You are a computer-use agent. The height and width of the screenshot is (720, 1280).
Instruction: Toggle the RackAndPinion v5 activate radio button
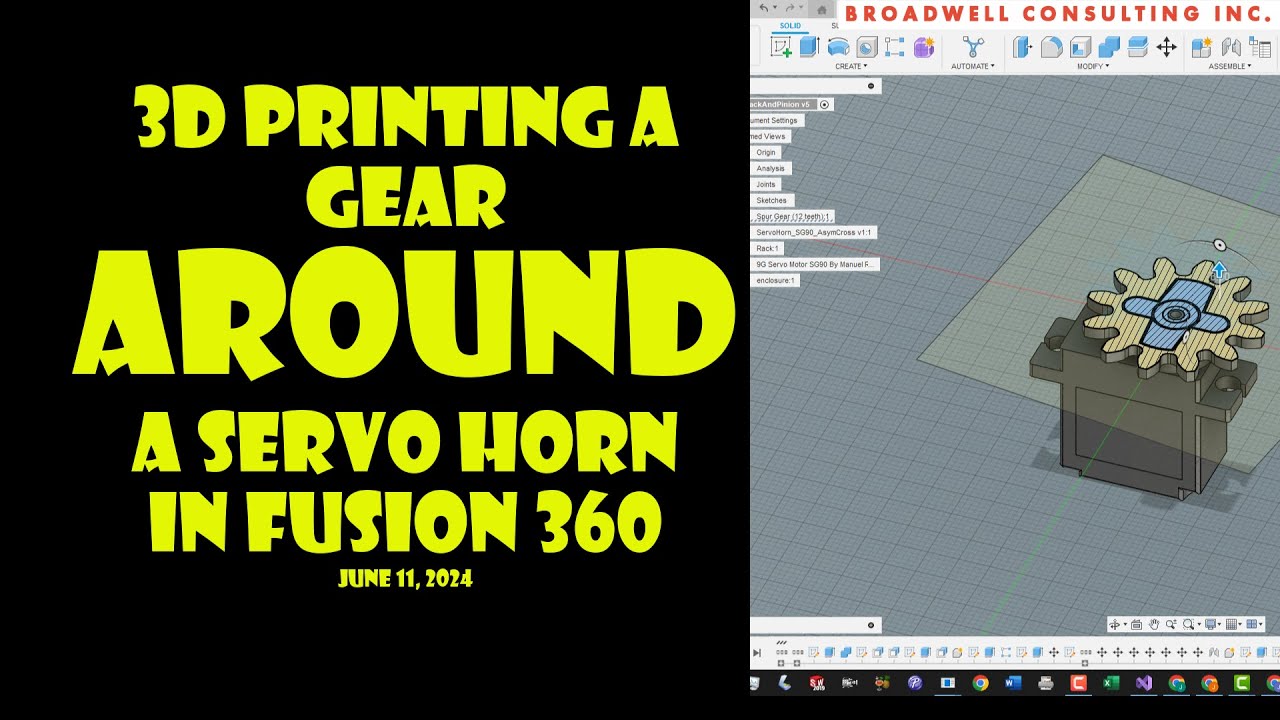(x=825, y=104)
